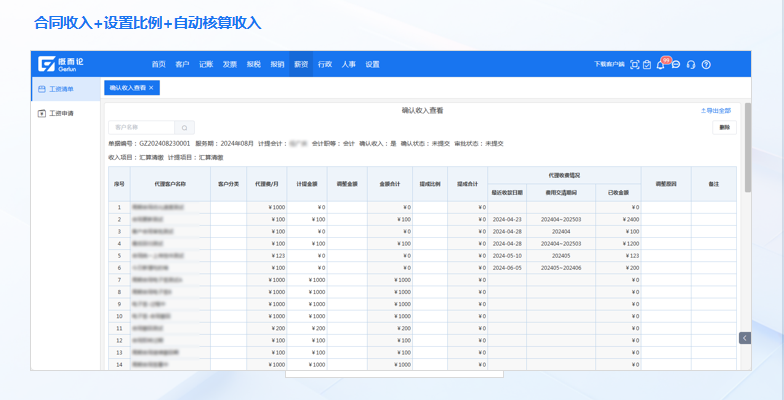
Task: Open the 薪资 menu
Action: pyautogui.click(x=301, y=64)
